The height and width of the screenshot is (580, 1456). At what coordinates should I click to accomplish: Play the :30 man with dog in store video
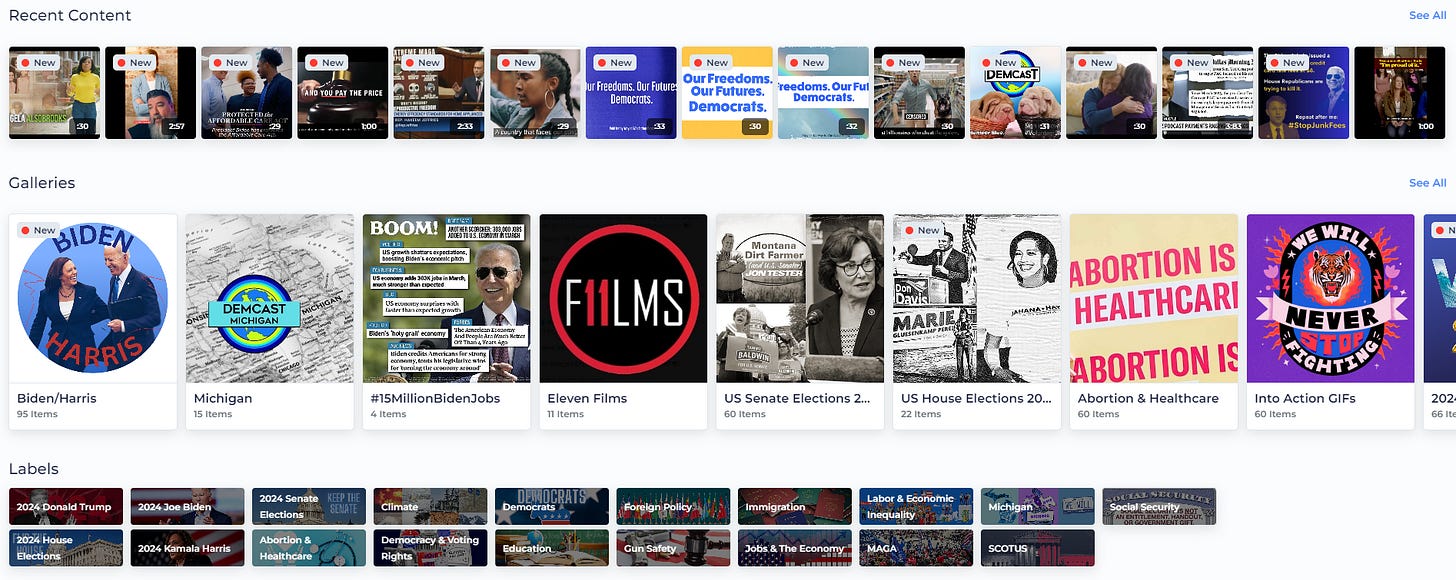[x=918, y=93]
